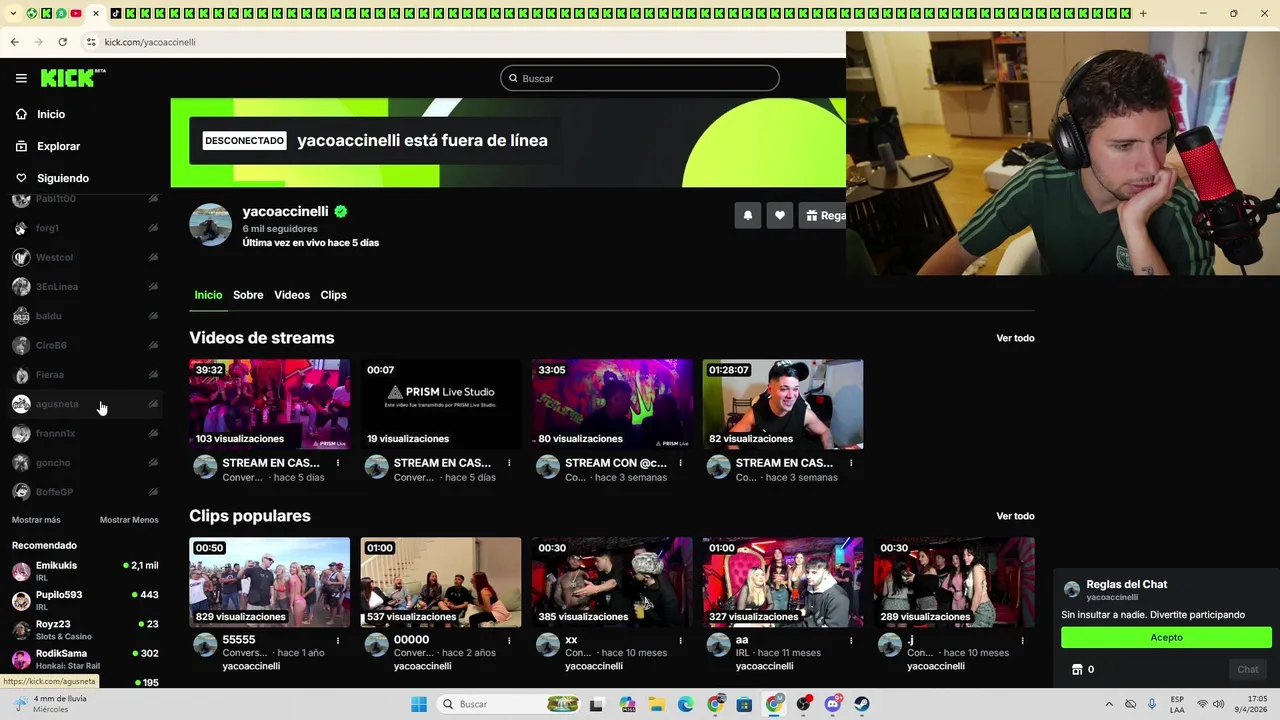Click the KICK logo
This screenshot has width=1280, height=720.
(73, 78)
